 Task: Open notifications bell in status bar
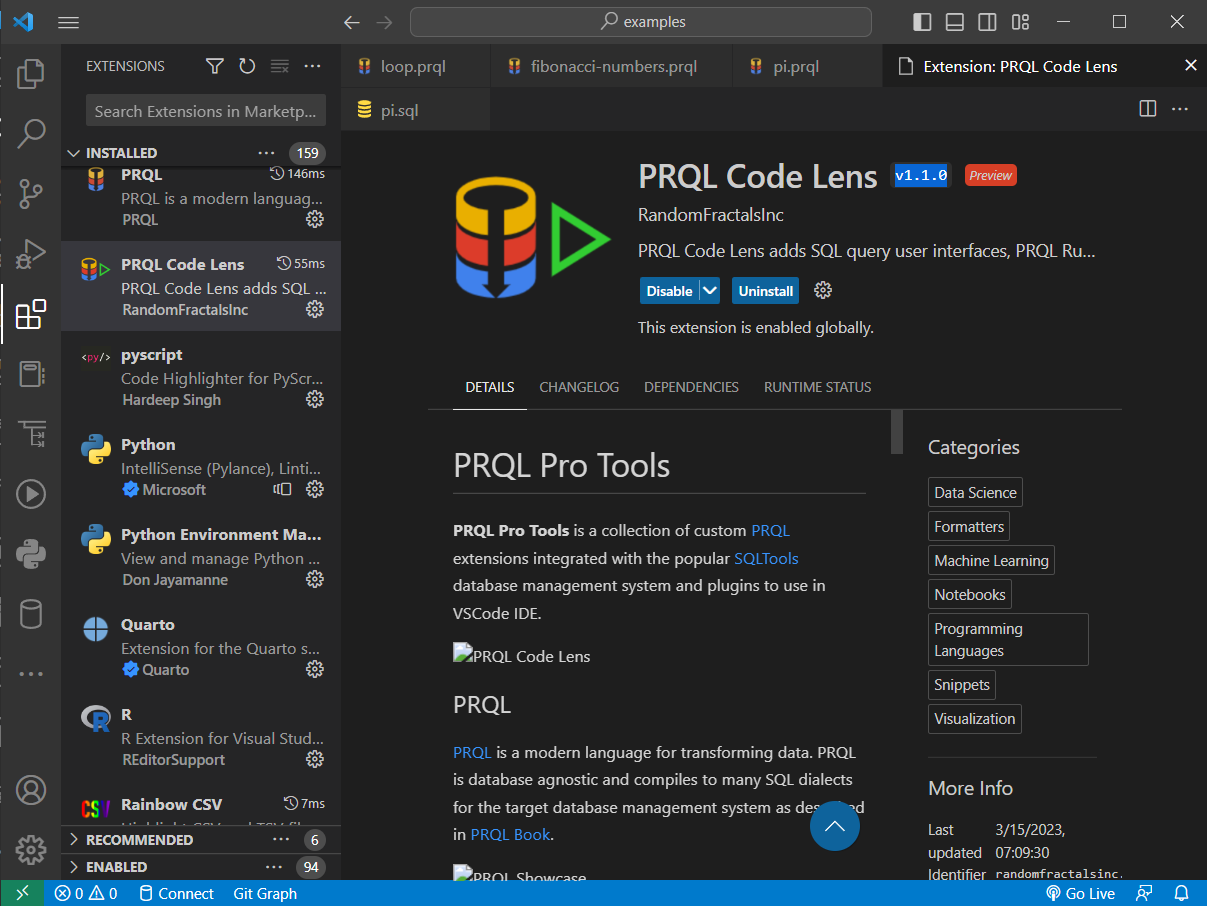(1181, 893)
